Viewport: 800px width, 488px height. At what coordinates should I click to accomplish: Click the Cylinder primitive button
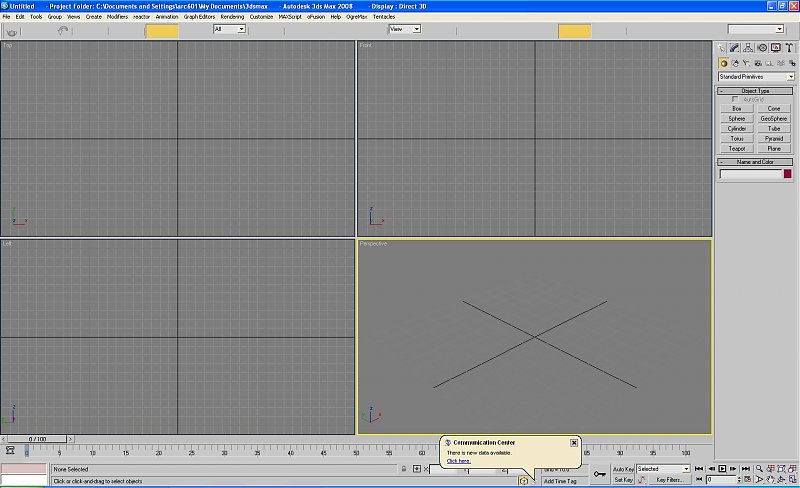pos(737,129)
